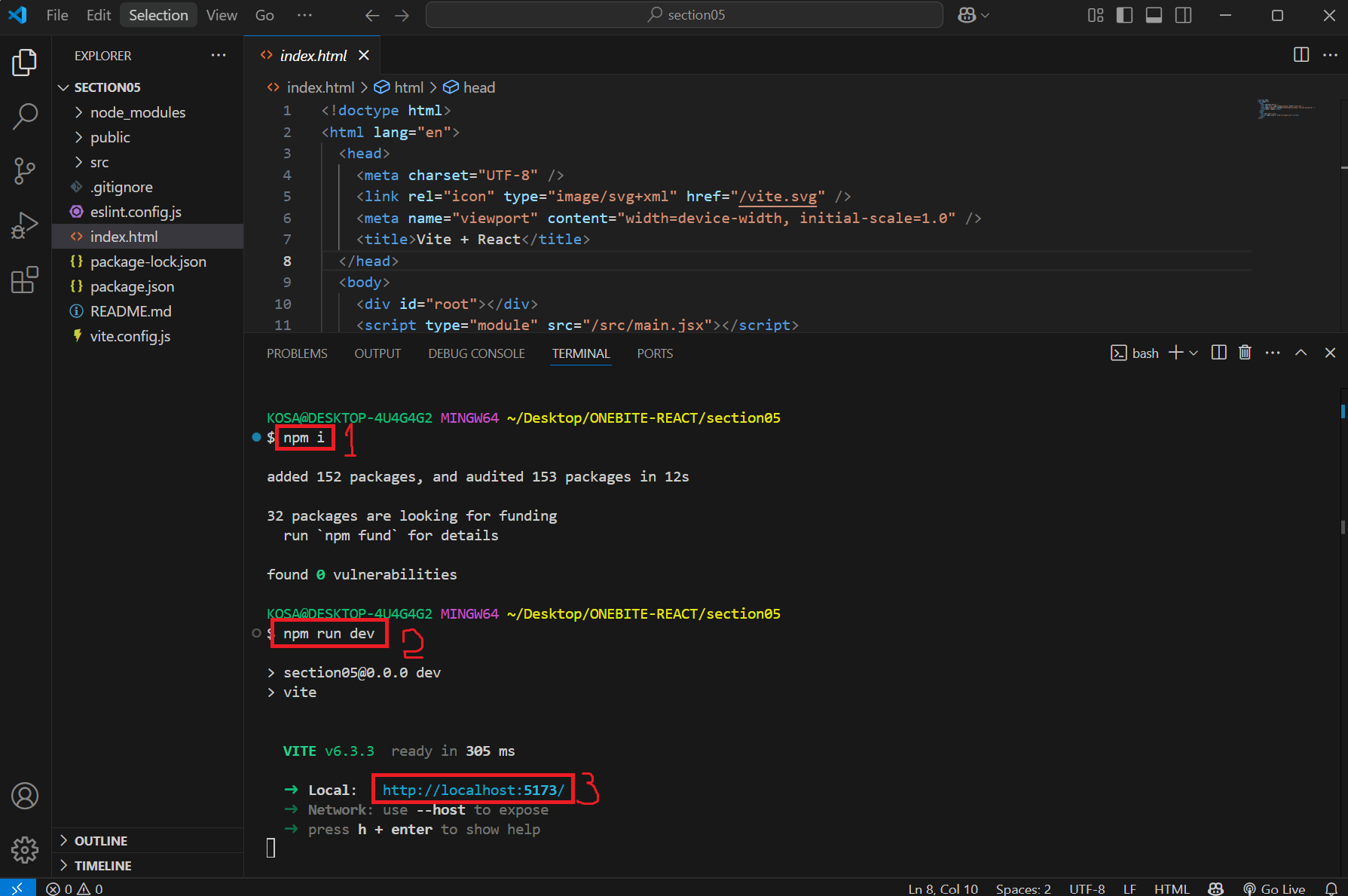Expand the node_modules folder

click(148, 112)
